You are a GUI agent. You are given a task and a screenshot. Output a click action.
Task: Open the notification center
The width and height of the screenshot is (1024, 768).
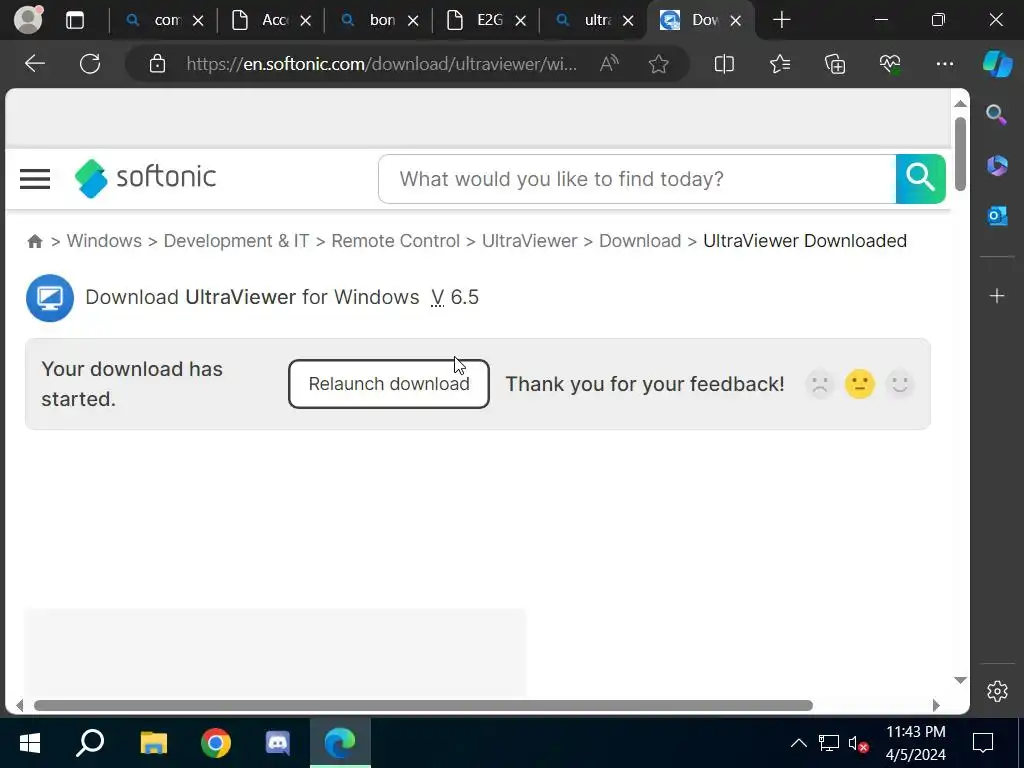coord(983,743)
